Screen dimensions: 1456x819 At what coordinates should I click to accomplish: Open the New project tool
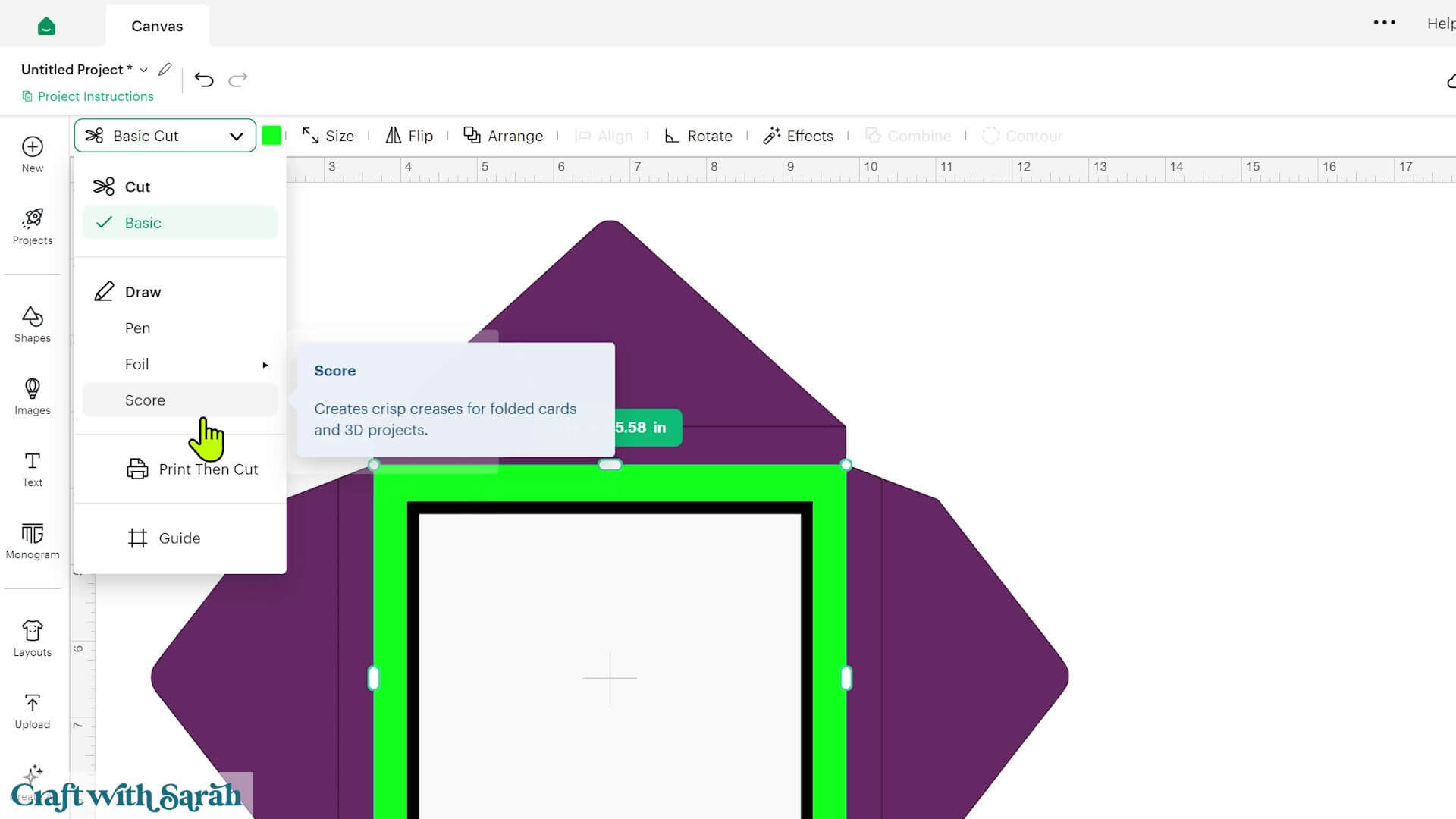33,155
